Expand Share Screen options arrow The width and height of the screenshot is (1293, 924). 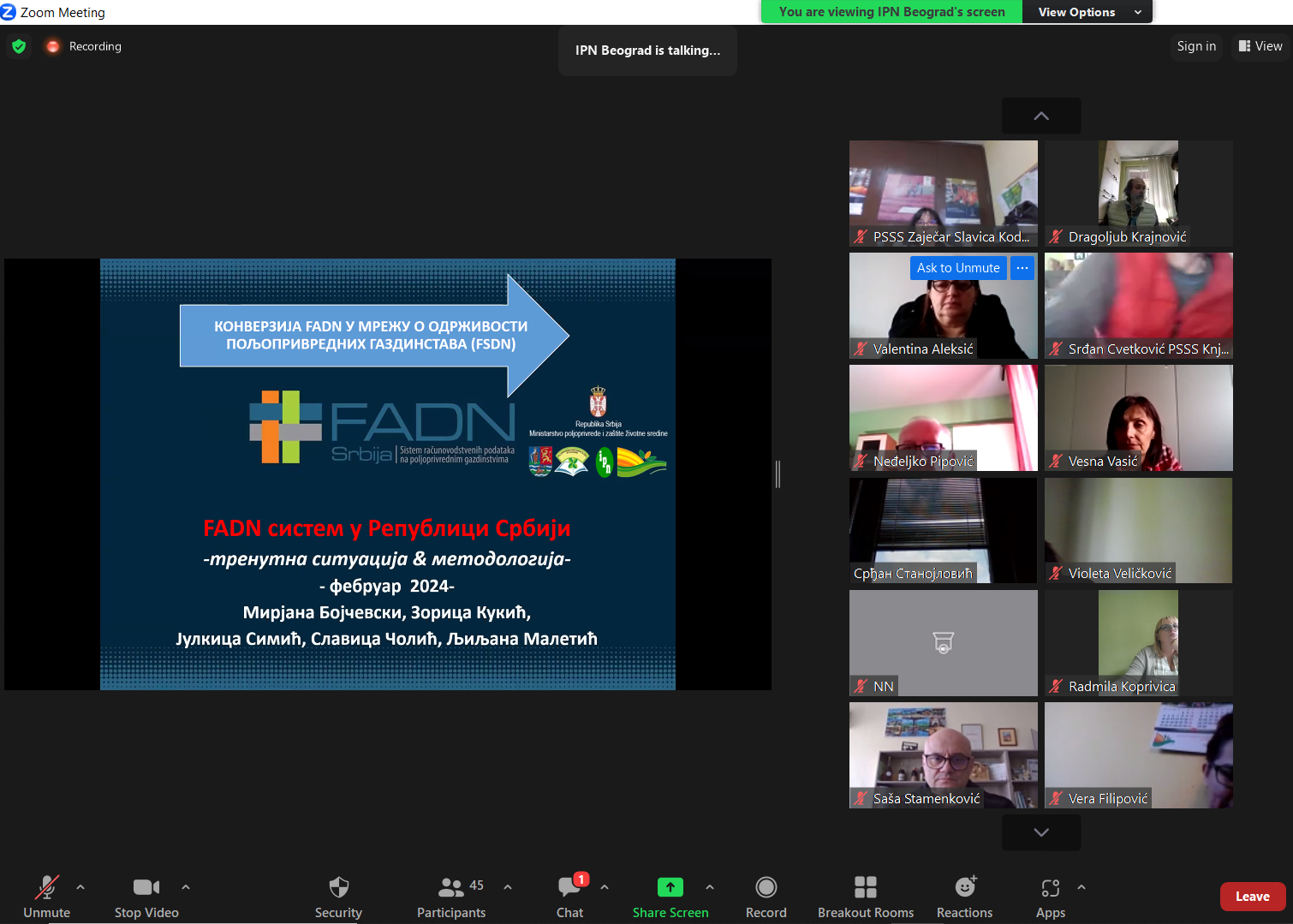point(710,887)
